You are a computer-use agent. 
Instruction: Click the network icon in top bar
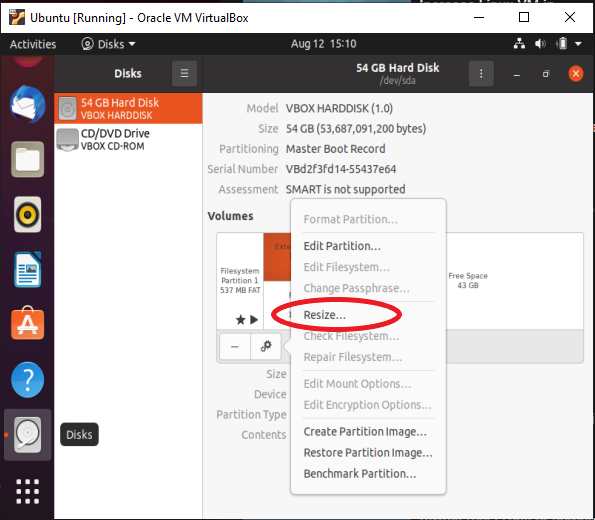pos(519,44)
